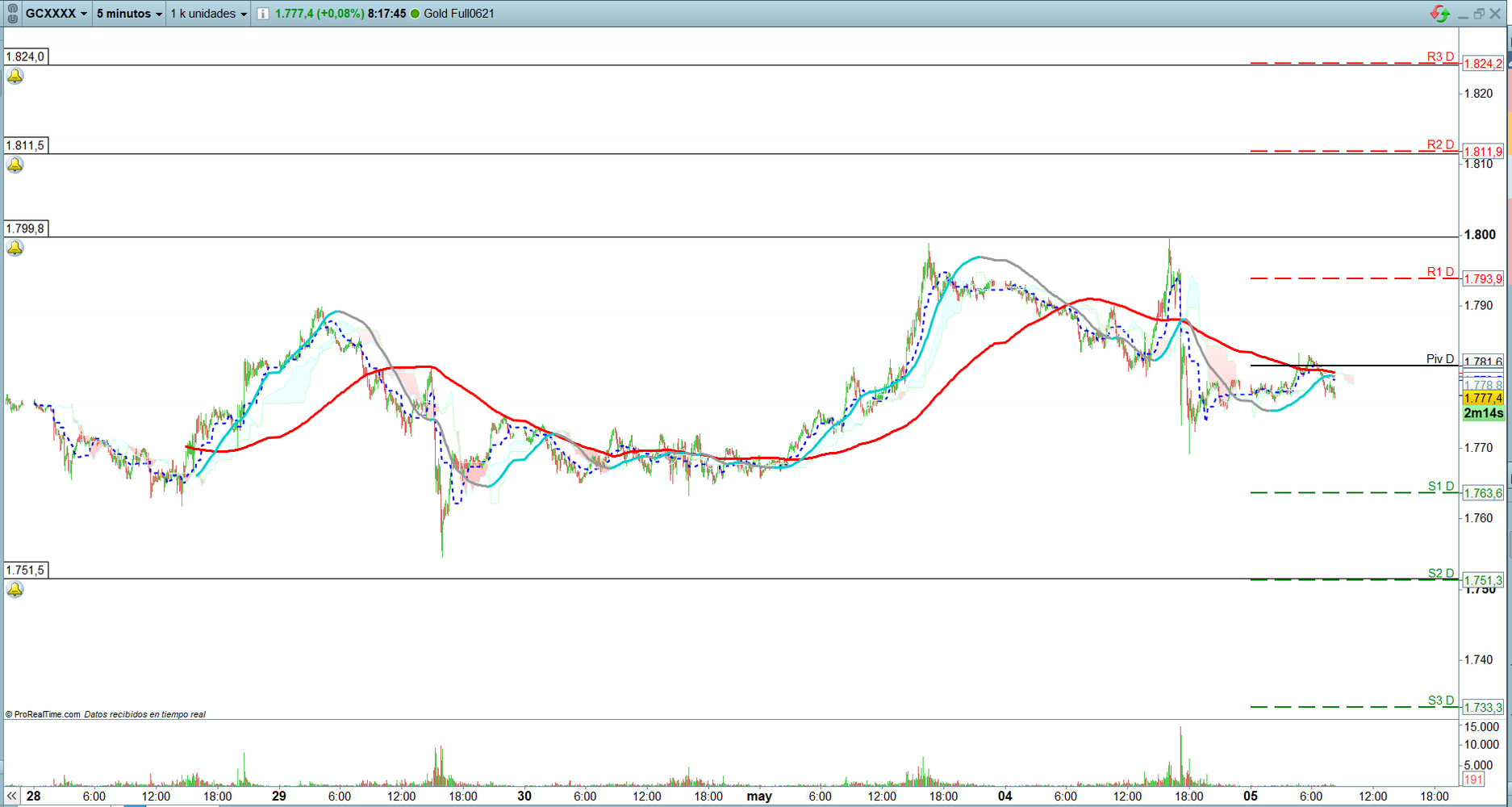Click the S2 D support label
The image size is (1512, 807).
click(x=1441, y=573)
